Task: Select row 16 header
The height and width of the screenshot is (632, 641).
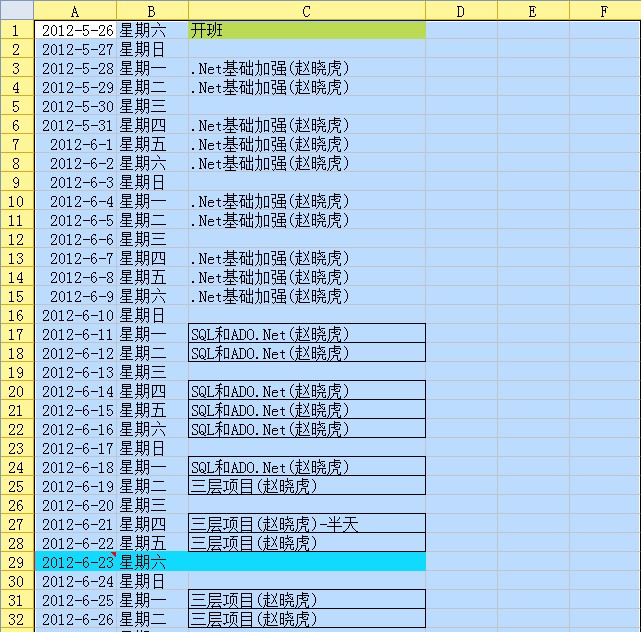Action: [x=17, y=315]
